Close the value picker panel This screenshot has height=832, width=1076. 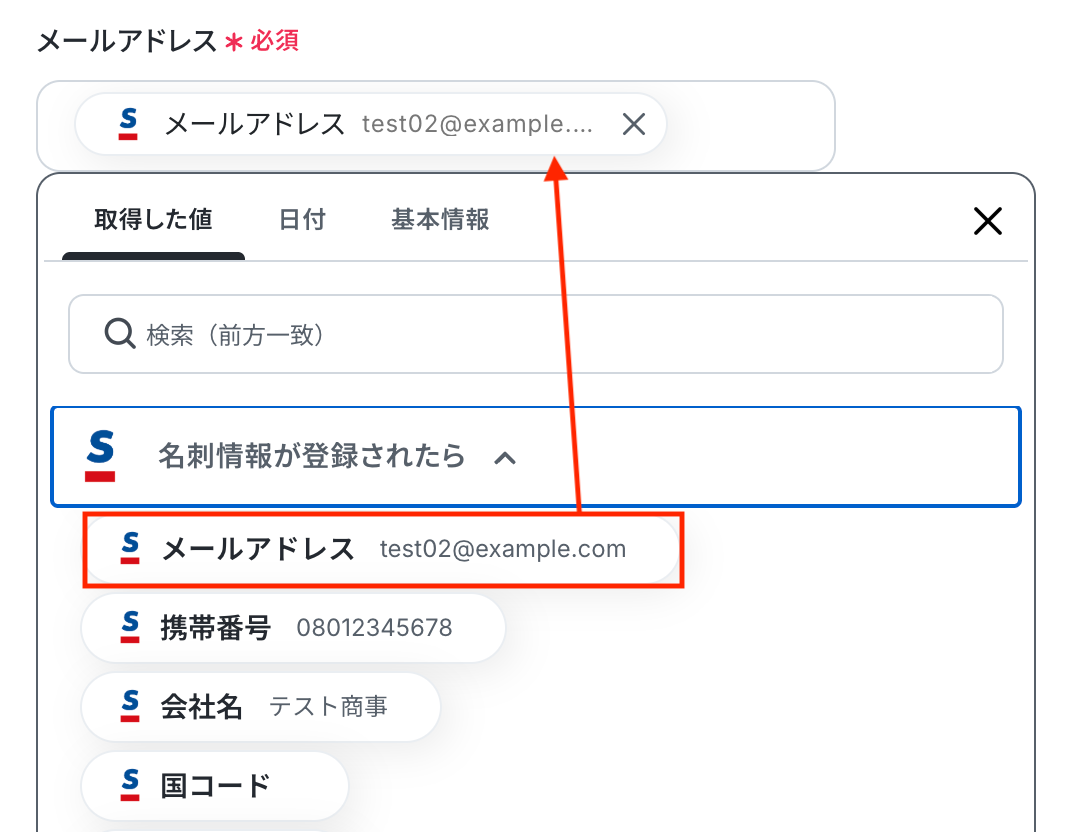[x=987, y=221]
